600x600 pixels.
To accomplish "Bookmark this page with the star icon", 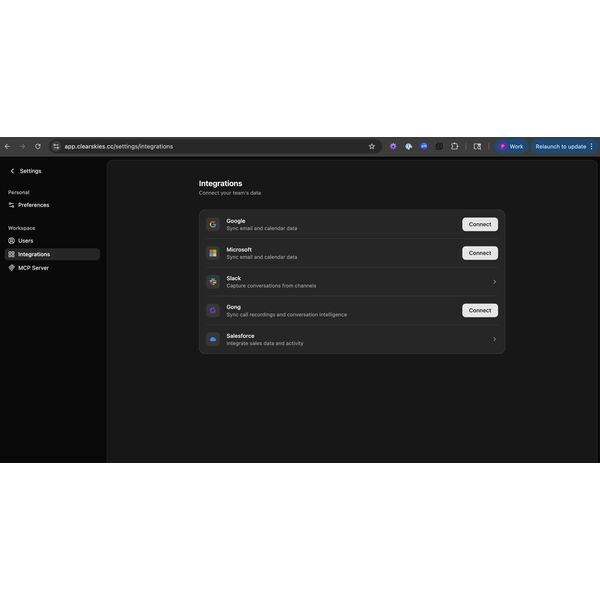I will click(372, 146).
